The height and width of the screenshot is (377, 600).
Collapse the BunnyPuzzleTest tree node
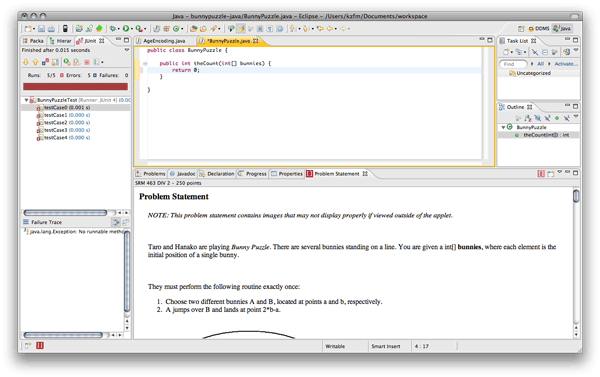point(26,100)
